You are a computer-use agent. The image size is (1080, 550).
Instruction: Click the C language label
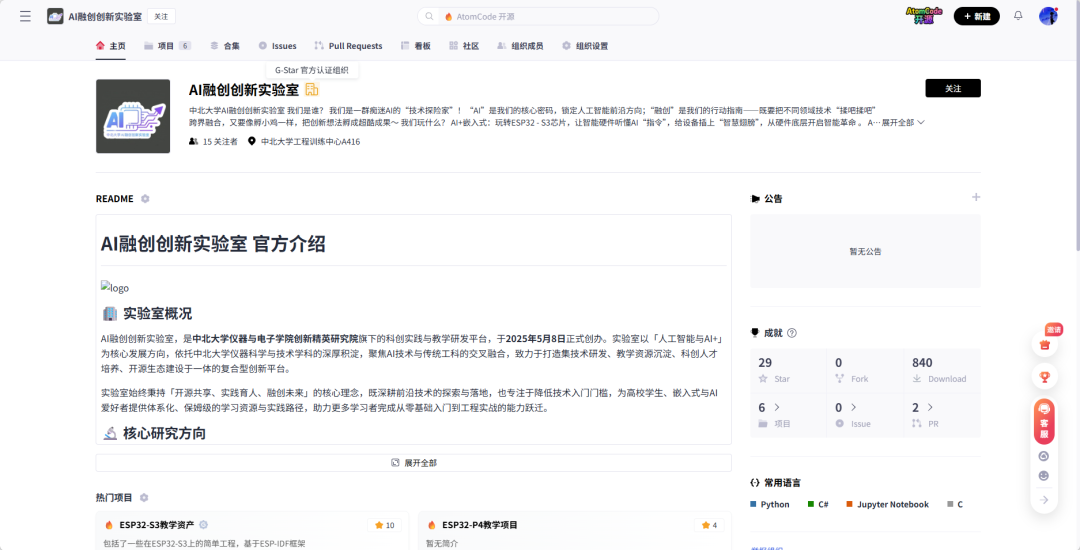(960, 505)
